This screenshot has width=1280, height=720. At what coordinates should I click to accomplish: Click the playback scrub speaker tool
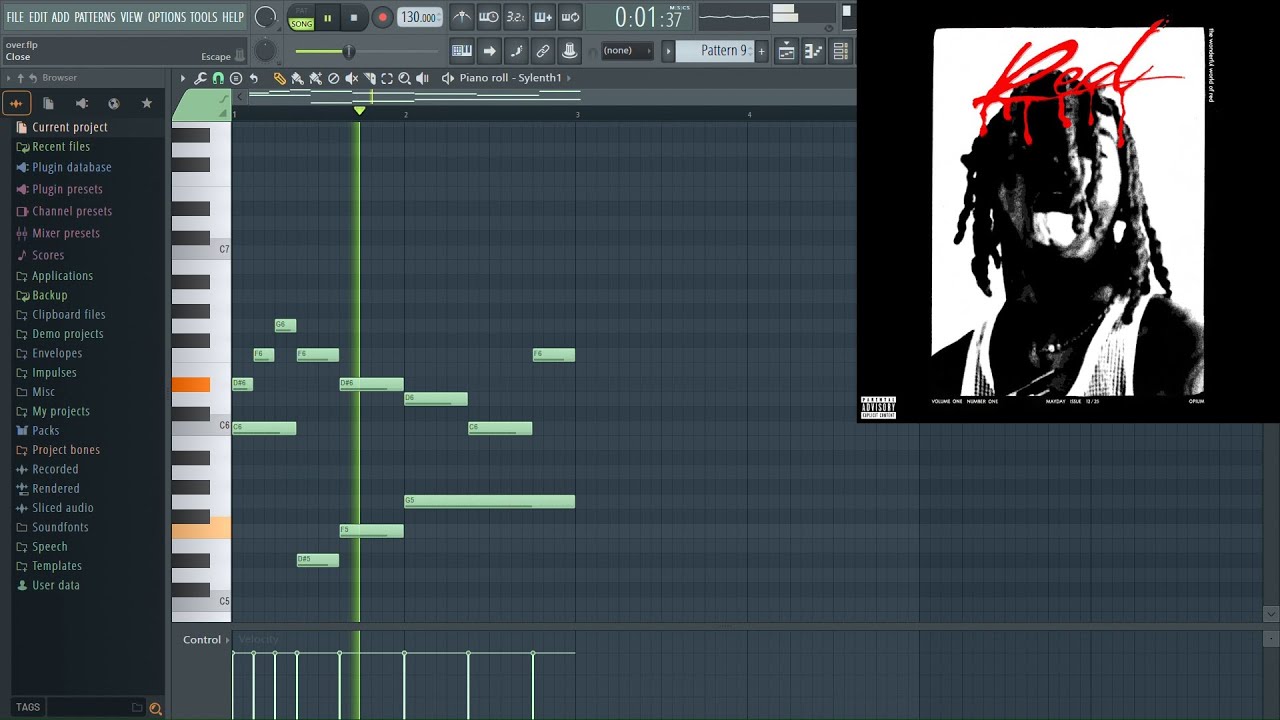[422, 78]
